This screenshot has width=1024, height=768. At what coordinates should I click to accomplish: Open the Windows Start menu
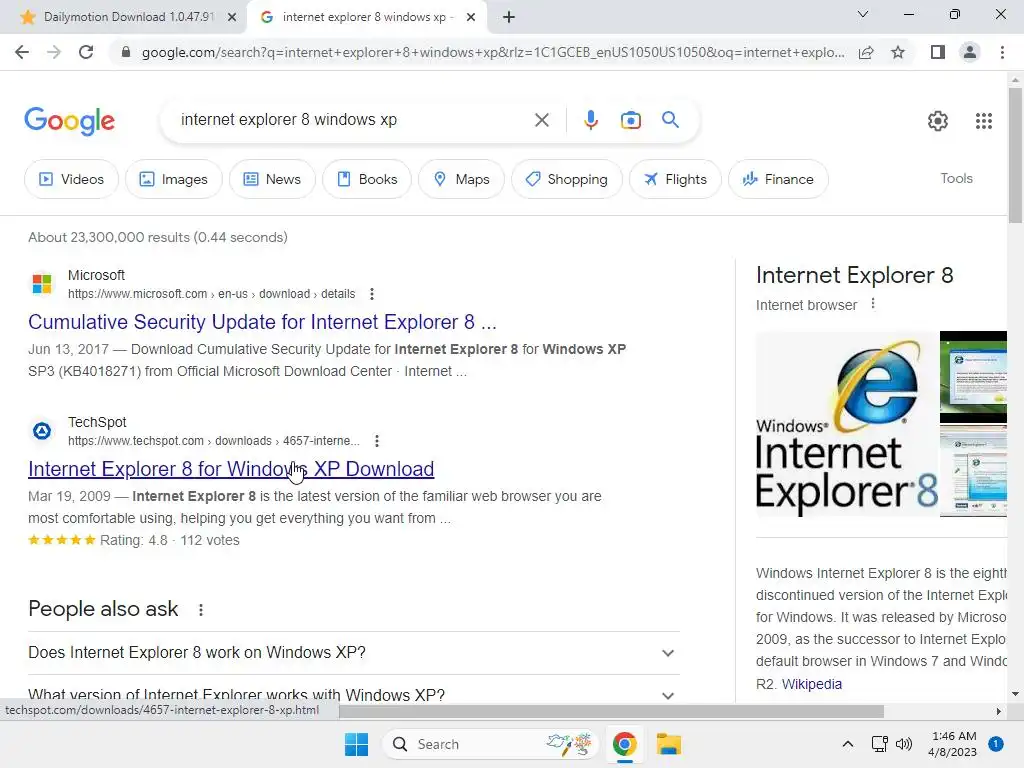click(356, 744)
